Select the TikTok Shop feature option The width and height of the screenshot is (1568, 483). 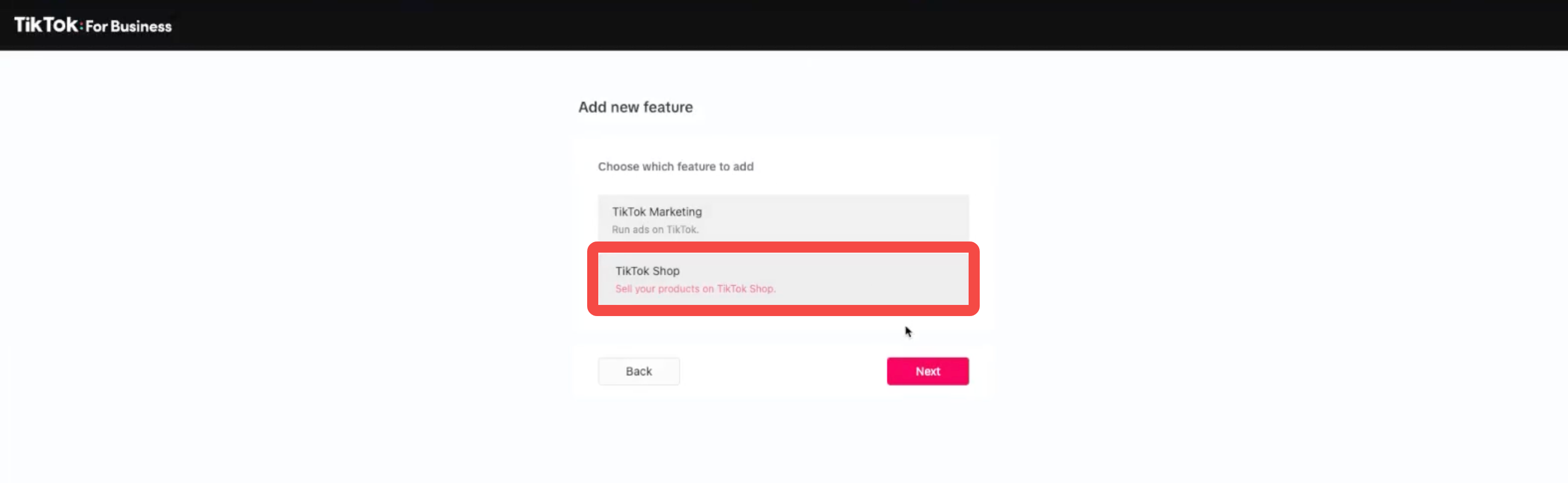[x=783, y=279]
